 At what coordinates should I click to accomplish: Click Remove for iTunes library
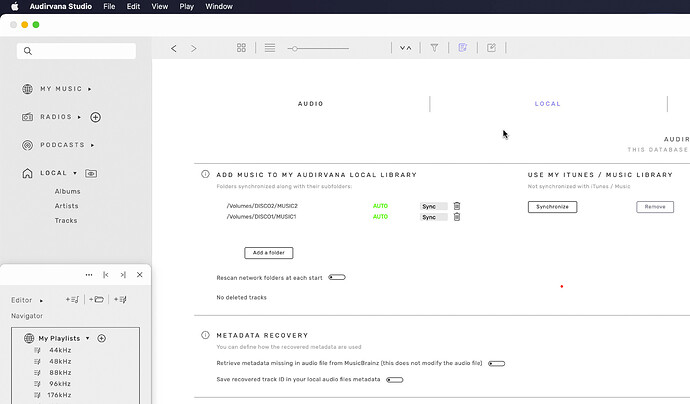[x=655, y=207]
